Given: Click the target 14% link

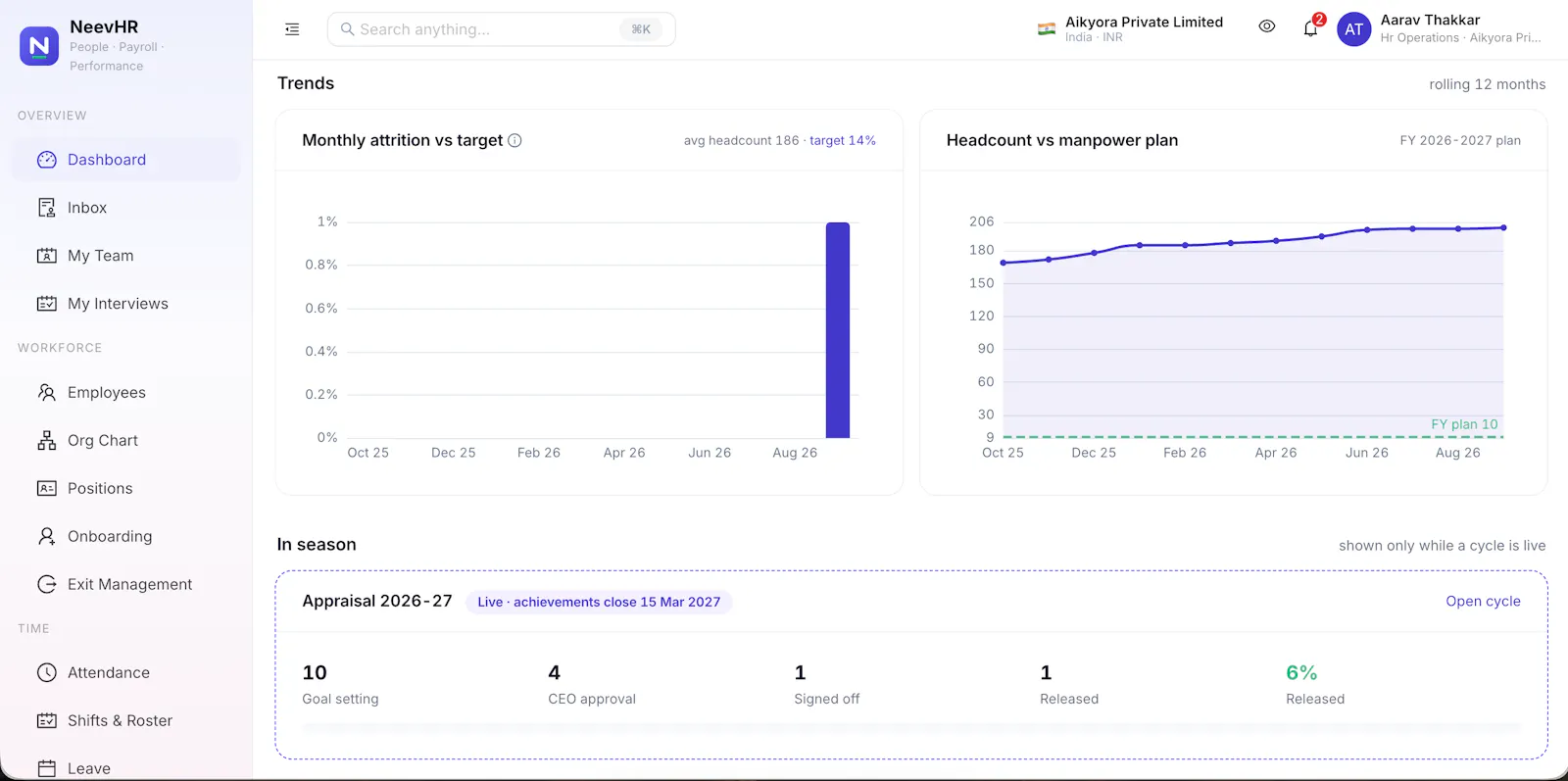Looking at the screenshot, I should point(843,140).
